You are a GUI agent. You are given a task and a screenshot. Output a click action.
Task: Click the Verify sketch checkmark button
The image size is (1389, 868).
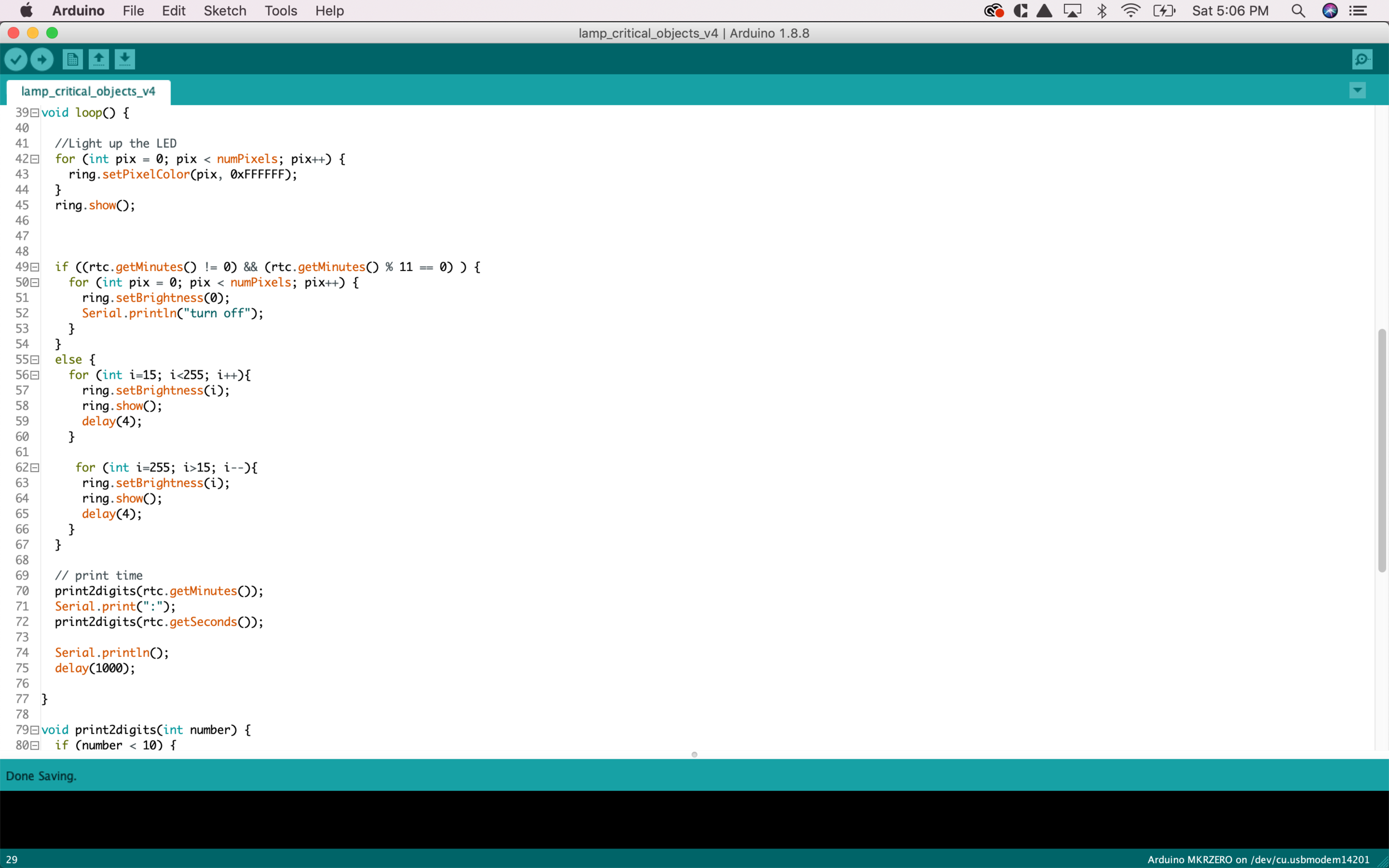(x=16, y=59)
